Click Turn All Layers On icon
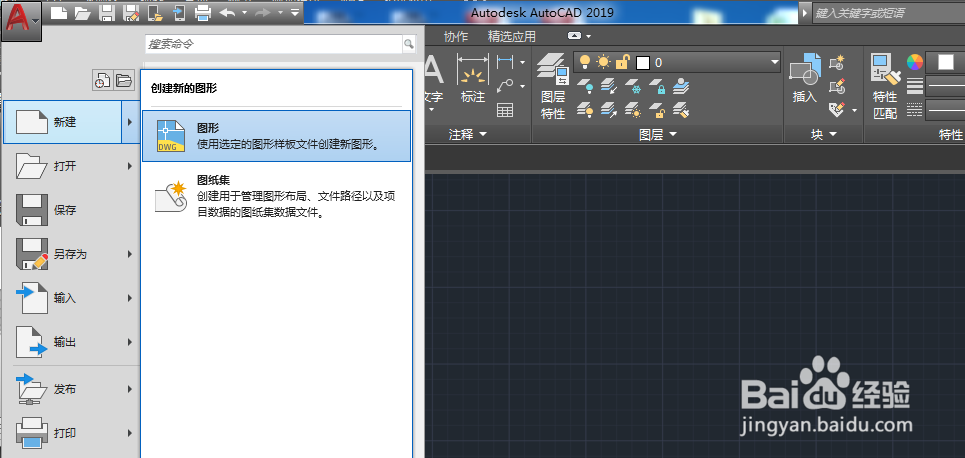This screenshot has width=965, height=458. [586, 110]
